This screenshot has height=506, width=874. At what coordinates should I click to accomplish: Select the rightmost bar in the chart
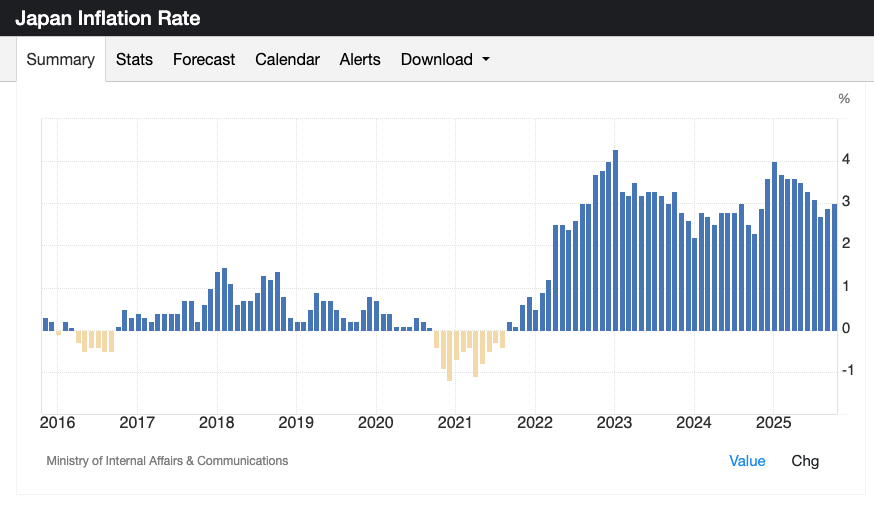tap(835, 266)
